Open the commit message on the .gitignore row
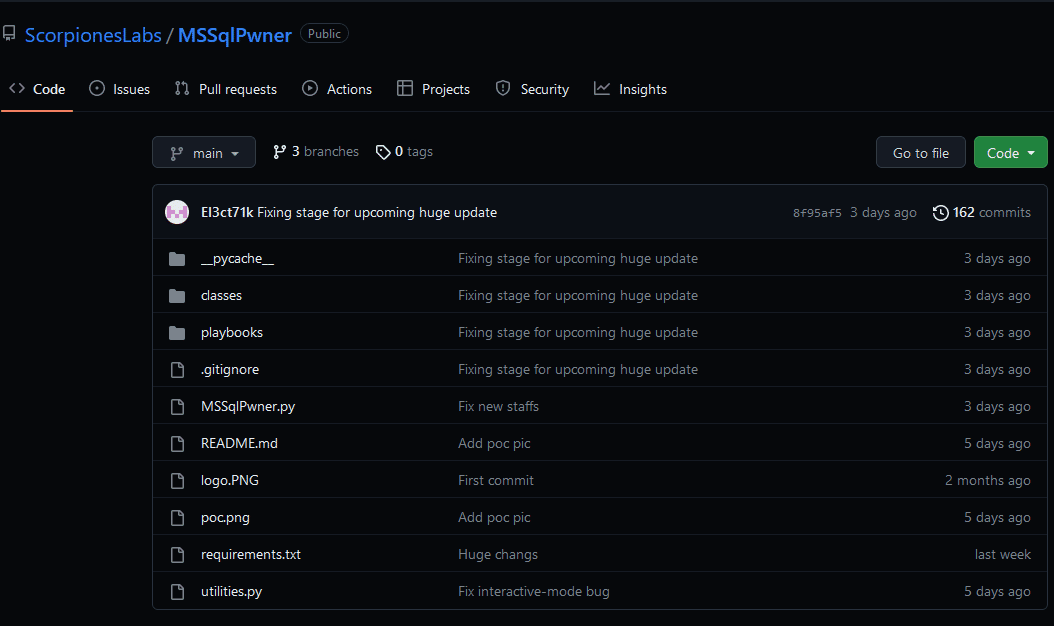Image resolution: width=1054 pixels, height=626 pixels. 578,370
